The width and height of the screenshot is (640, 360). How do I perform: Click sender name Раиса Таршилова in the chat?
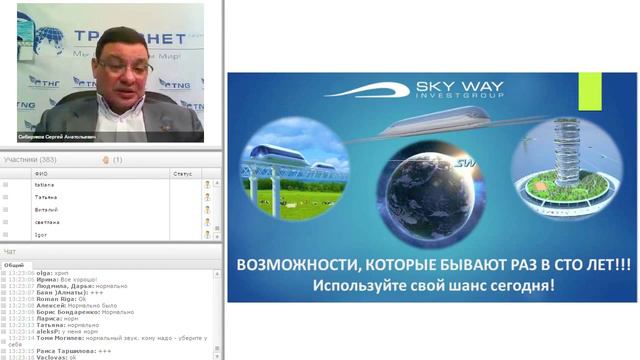pyautogui.click(x=67, y=351)
